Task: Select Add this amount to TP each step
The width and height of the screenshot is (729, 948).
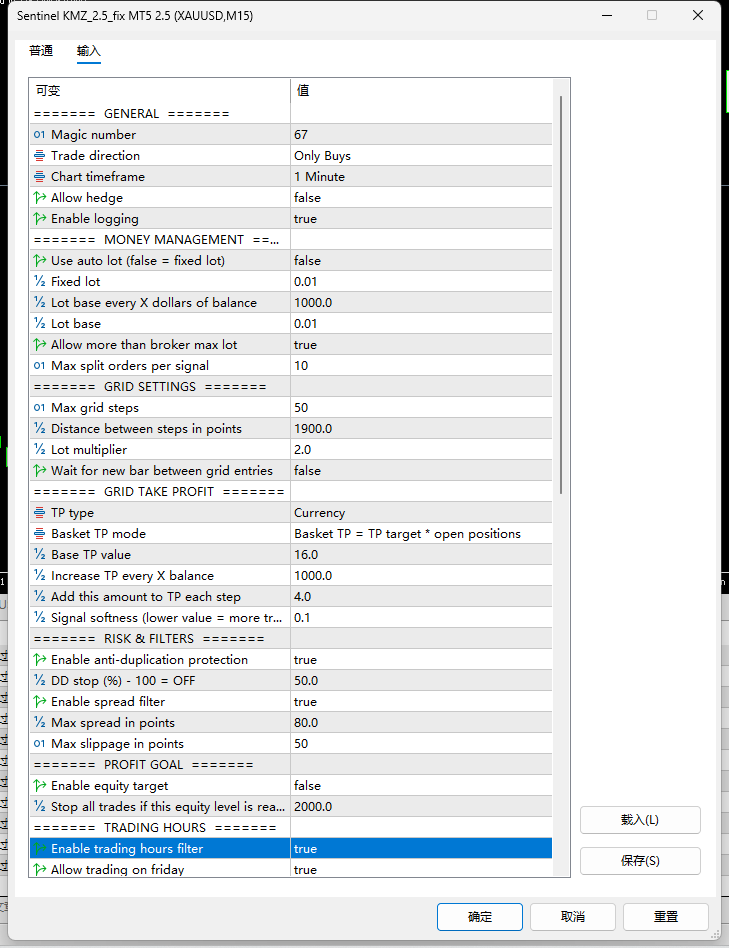Action: [x=146, y=597]
